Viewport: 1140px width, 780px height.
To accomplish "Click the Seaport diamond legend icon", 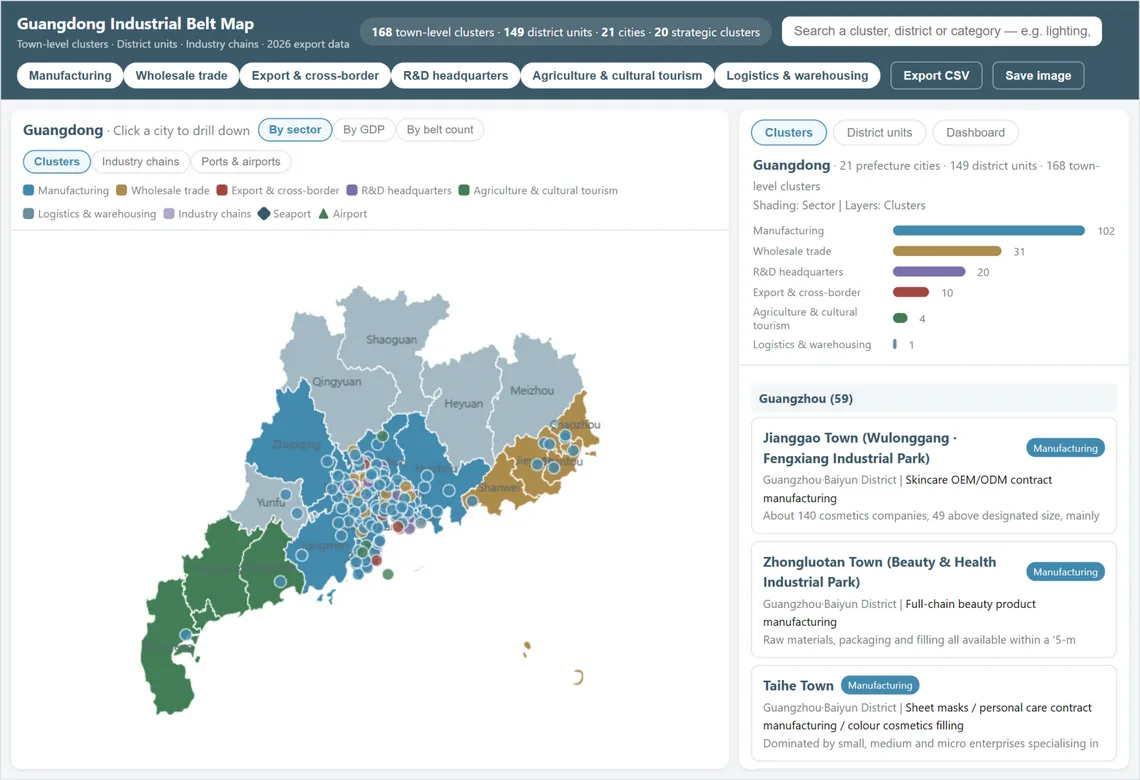I will (264, 214).
